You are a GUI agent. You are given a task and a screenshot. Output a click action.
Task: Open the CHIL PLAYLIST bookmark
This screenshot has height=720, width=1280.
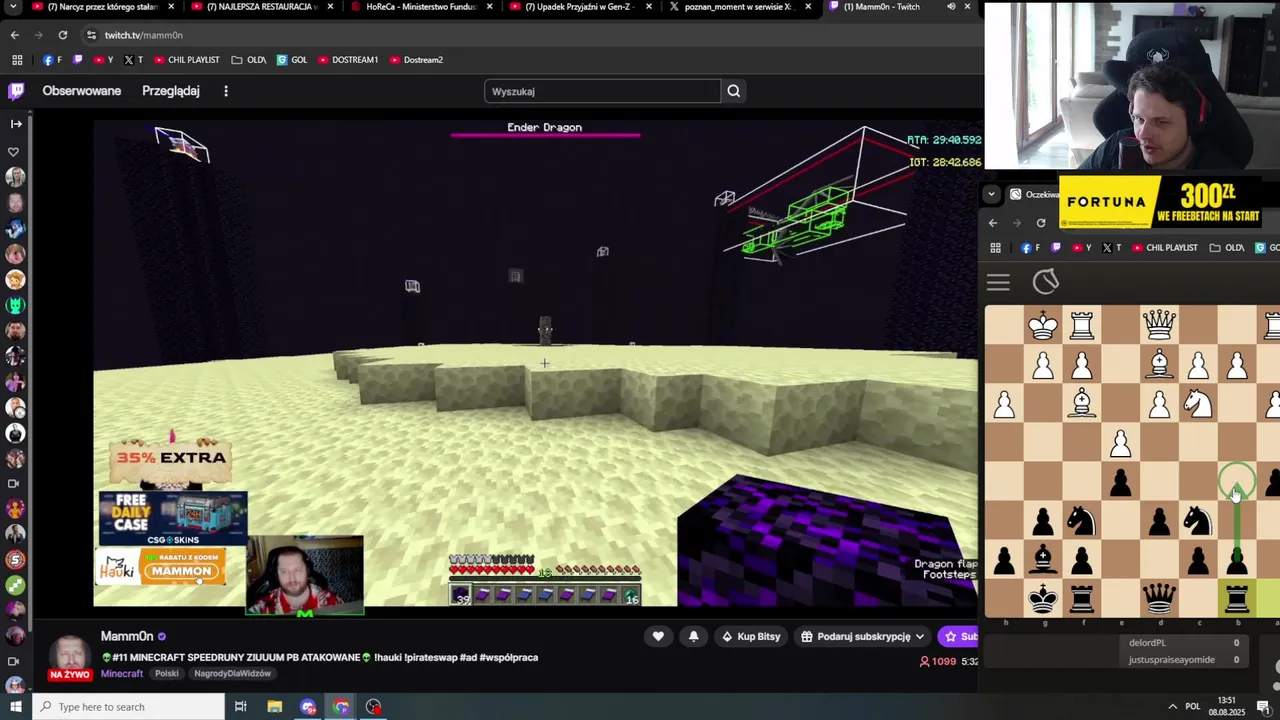click(x=186, y=60)
